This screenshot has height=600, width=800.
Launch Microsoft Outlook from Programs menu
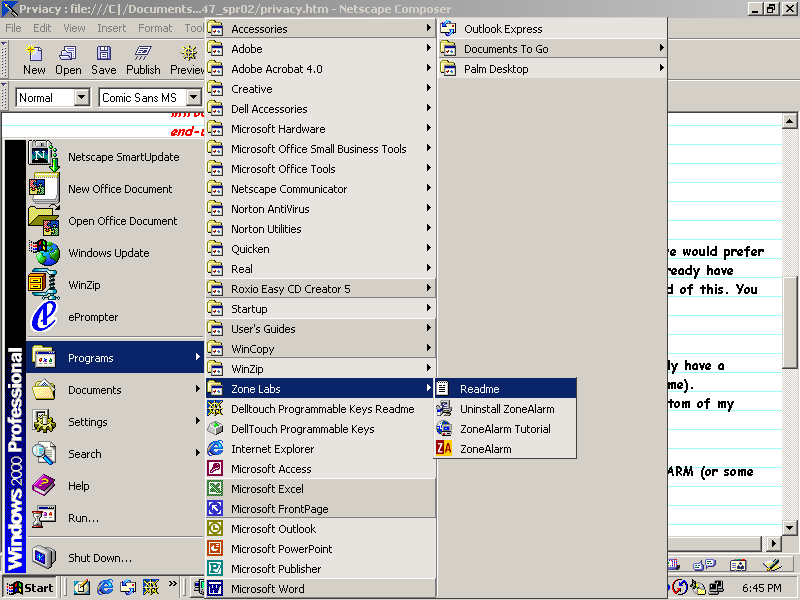(x=321, y=529)
